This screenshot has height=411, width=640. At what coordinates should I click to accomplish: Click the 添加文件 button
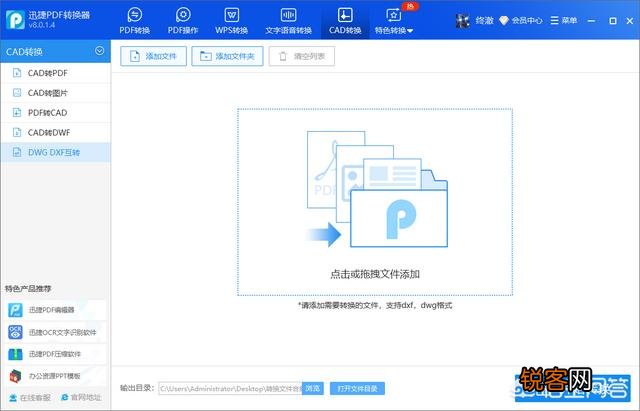pyautogui.click(x=153, y=56)
